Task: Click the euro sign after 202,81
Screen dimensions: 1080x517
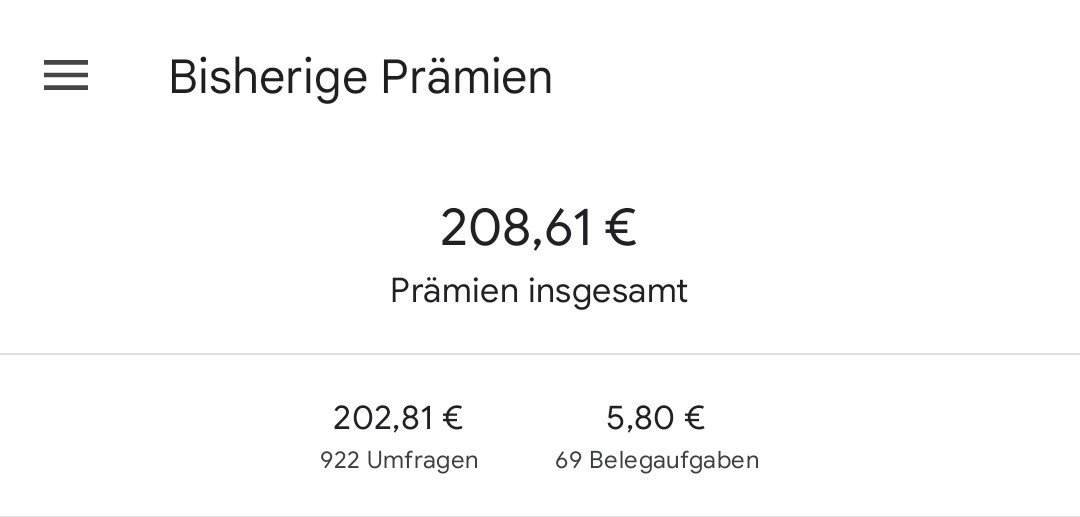Action: (x=452, y=418)
